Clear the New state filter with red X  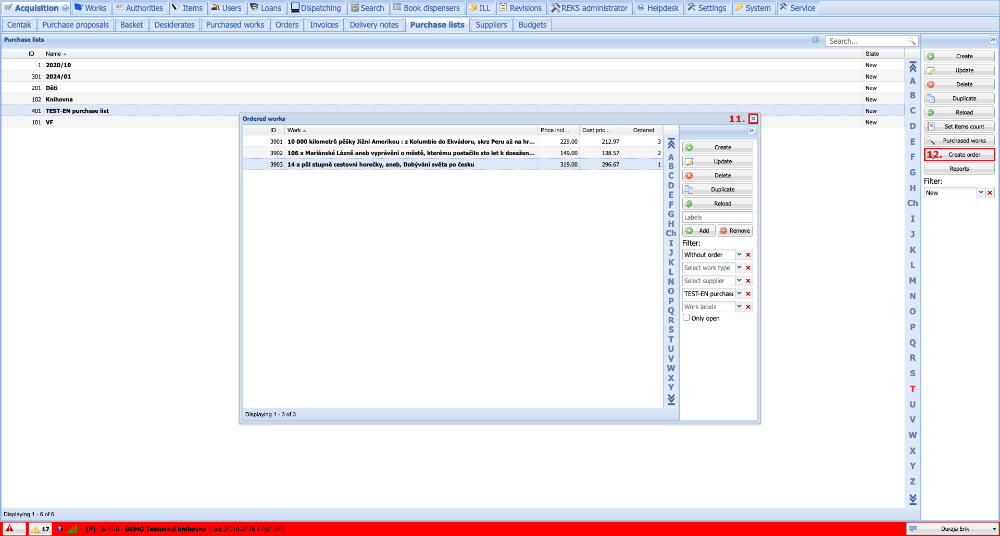pyautogui.click(x=990, y=193)
